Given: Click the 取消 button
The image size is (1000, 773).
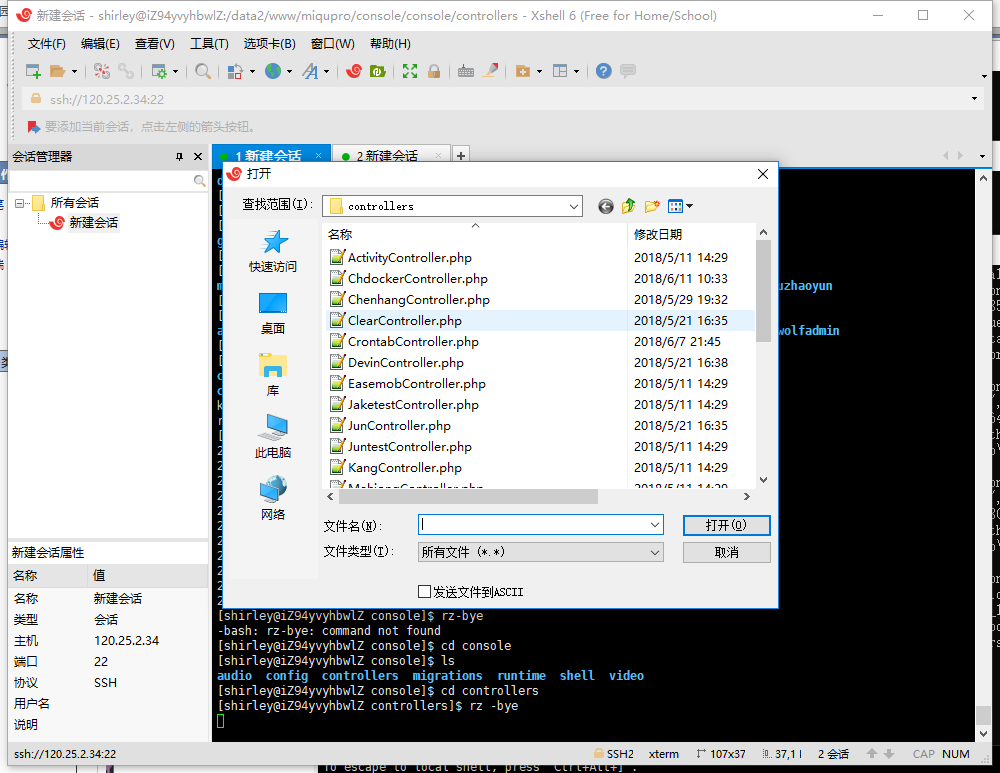Looking at the screenshot, I should (x=726, y=552).
